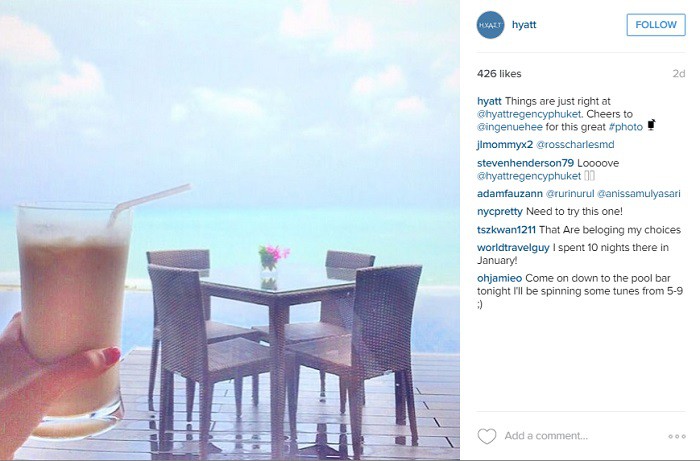Open the hyatt username in header
Viewport: 700px width, 461px height.
click(524, 25)
